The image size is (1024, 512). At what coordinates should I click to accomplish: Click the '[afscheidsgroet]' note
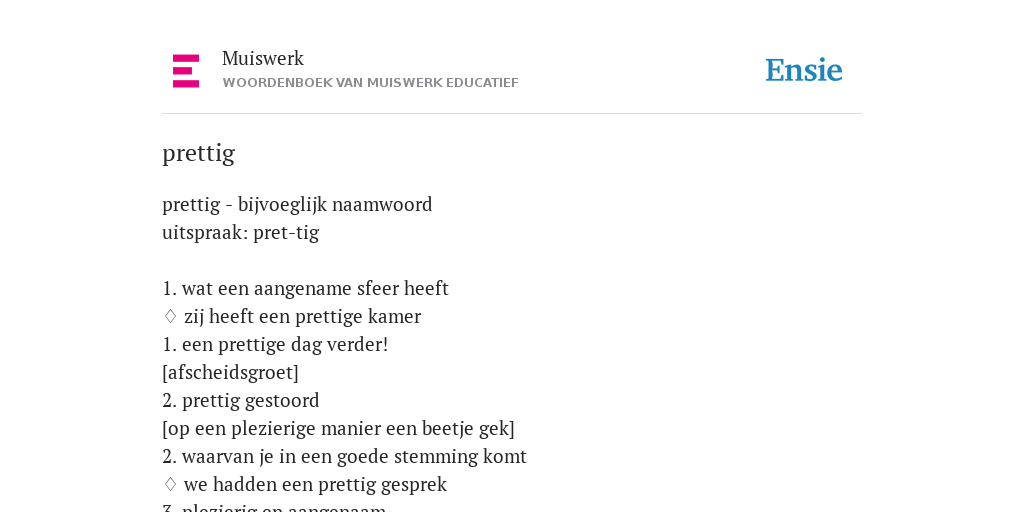(231, 372)
